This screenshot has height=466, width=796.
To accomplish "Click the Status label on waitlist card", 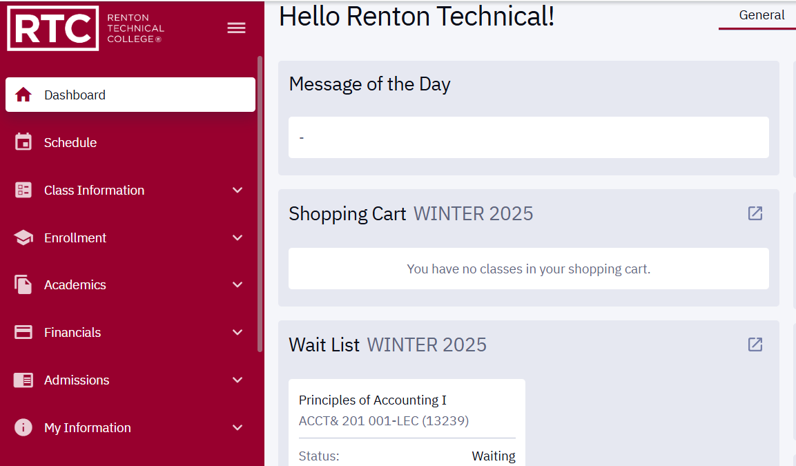I will 319,456.
